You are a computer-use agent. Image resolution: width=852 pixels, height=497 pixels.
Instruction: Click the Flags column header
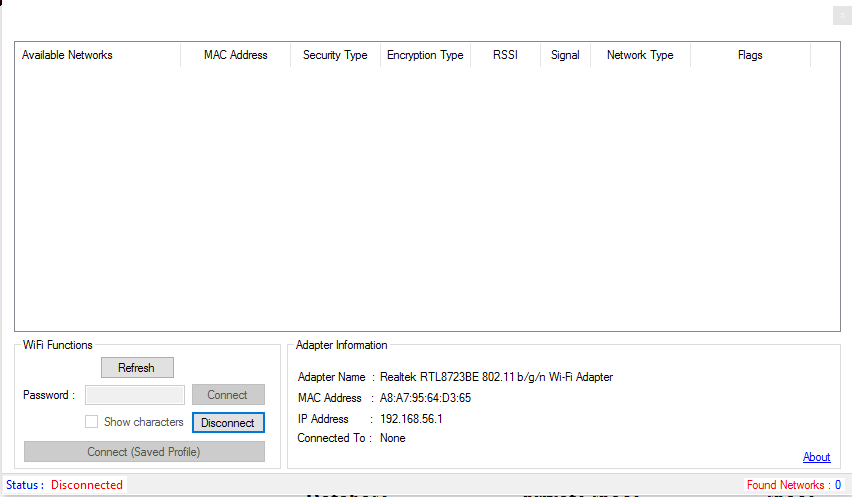(x=750, y=56)
